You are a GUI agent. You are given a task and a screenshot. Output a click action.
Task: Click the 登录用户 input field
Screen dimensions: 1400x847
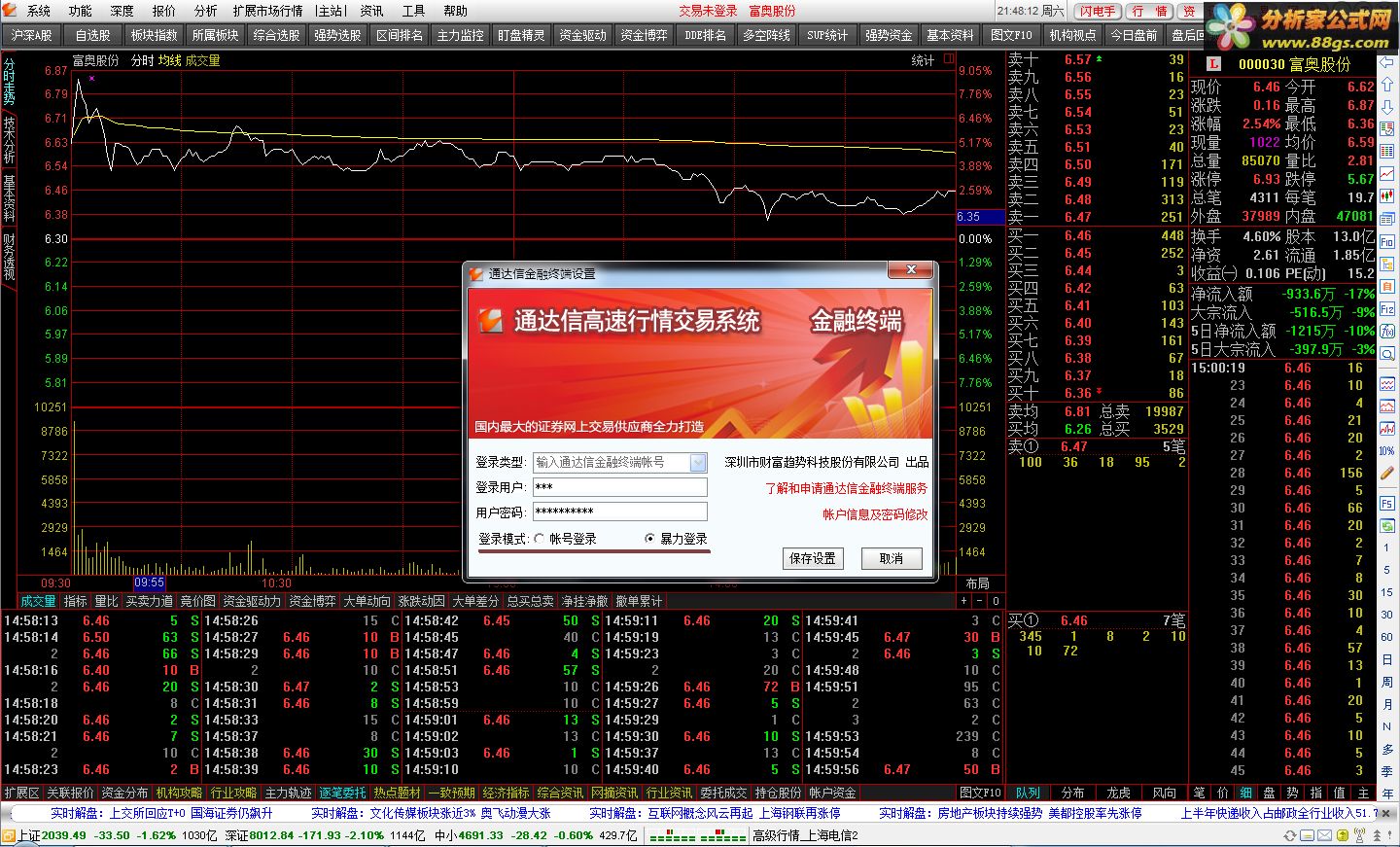620,487
